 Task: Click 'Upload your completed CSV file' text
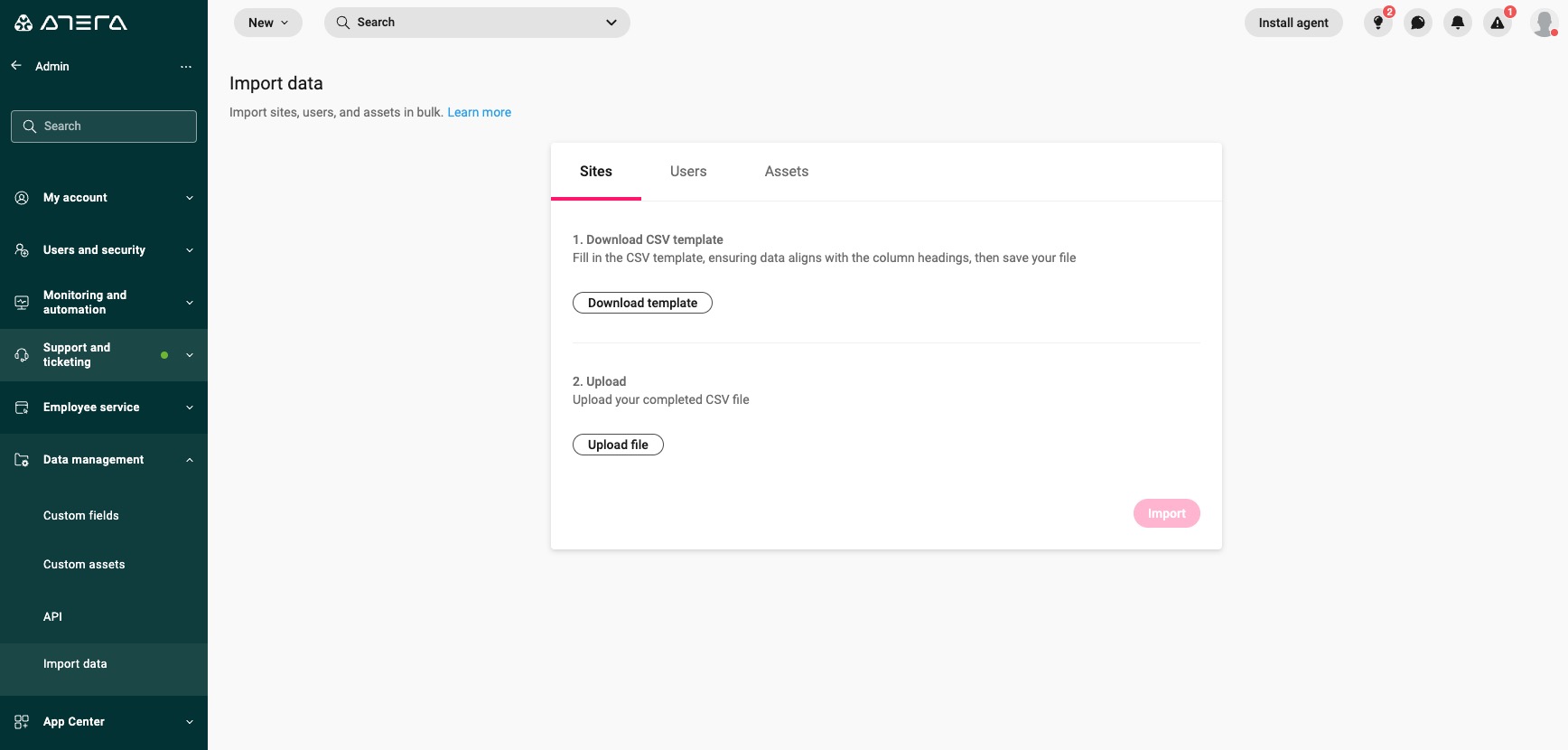[x=661, y=399]
